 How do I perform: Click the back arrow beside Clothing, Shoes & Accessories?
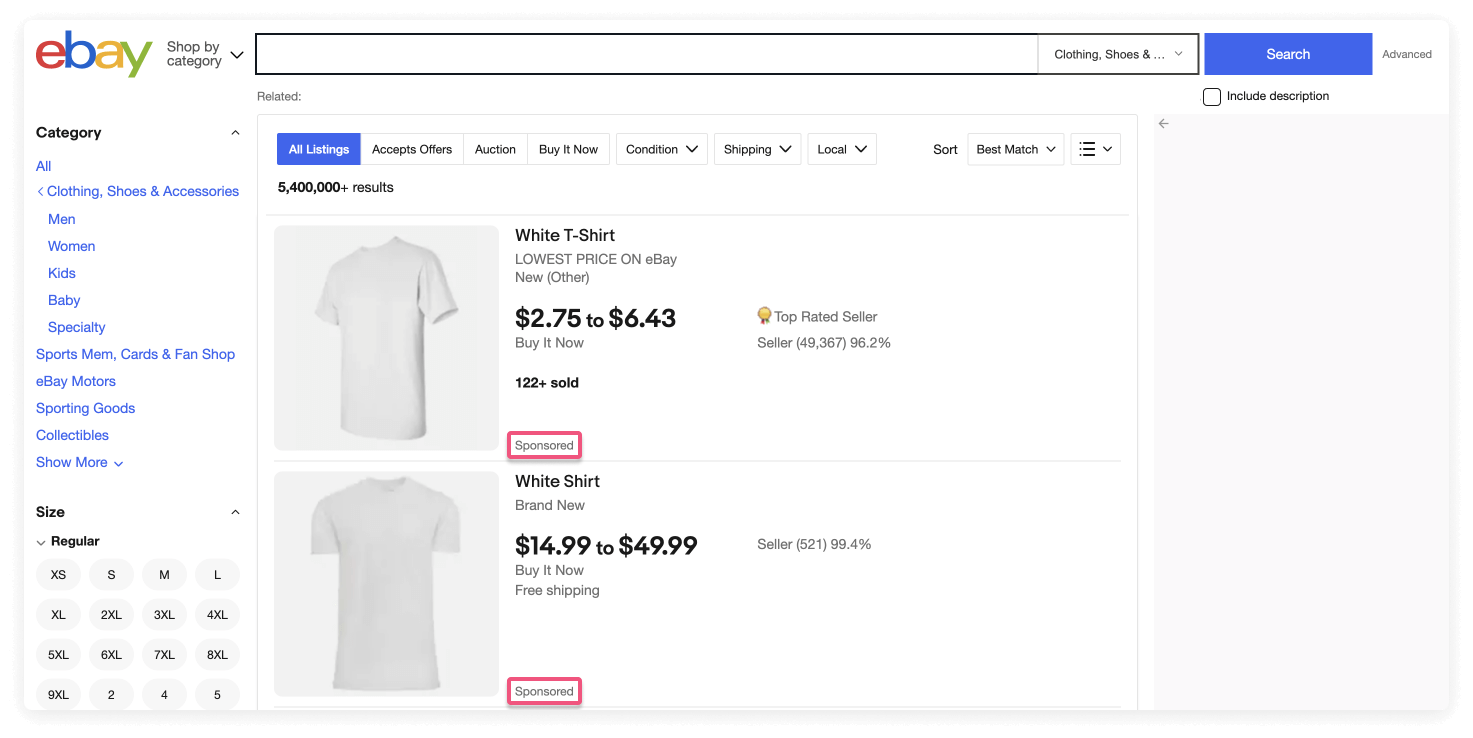point(42,190)
